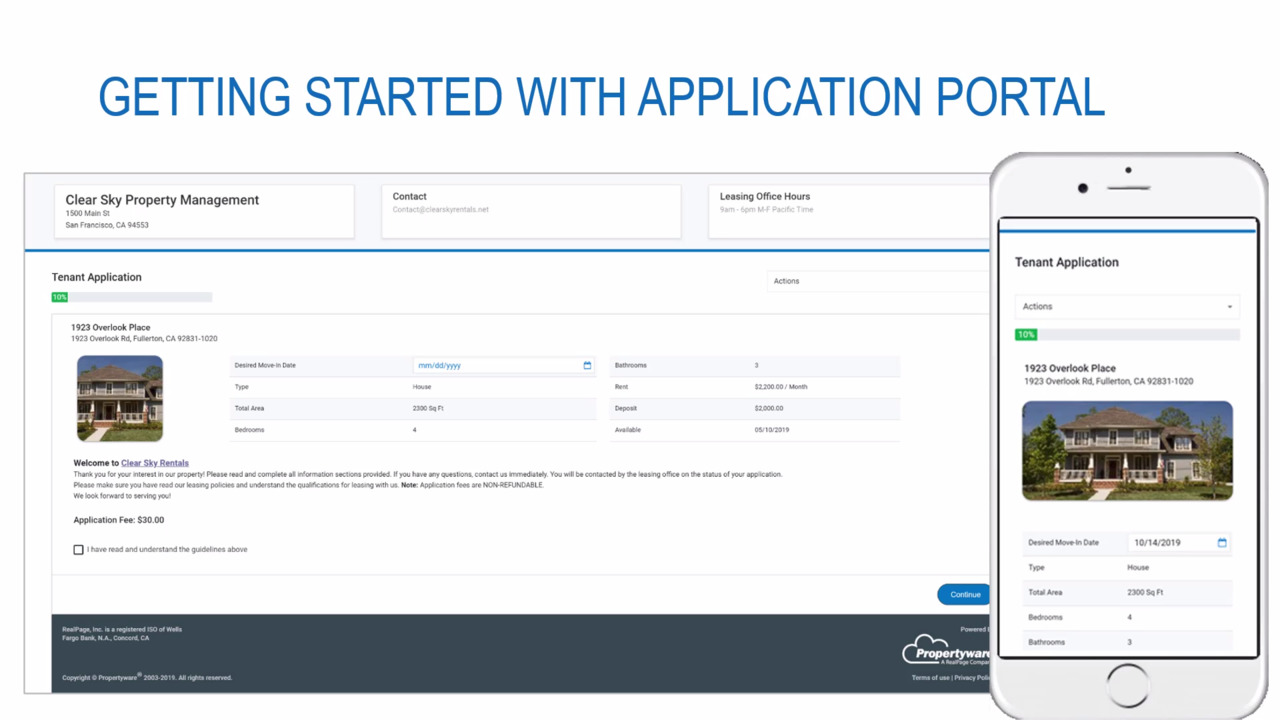Tap the calendar icon in the phone mockup's date field
The width and height of the screenshot is (1280, 720).
[1221, 543]
